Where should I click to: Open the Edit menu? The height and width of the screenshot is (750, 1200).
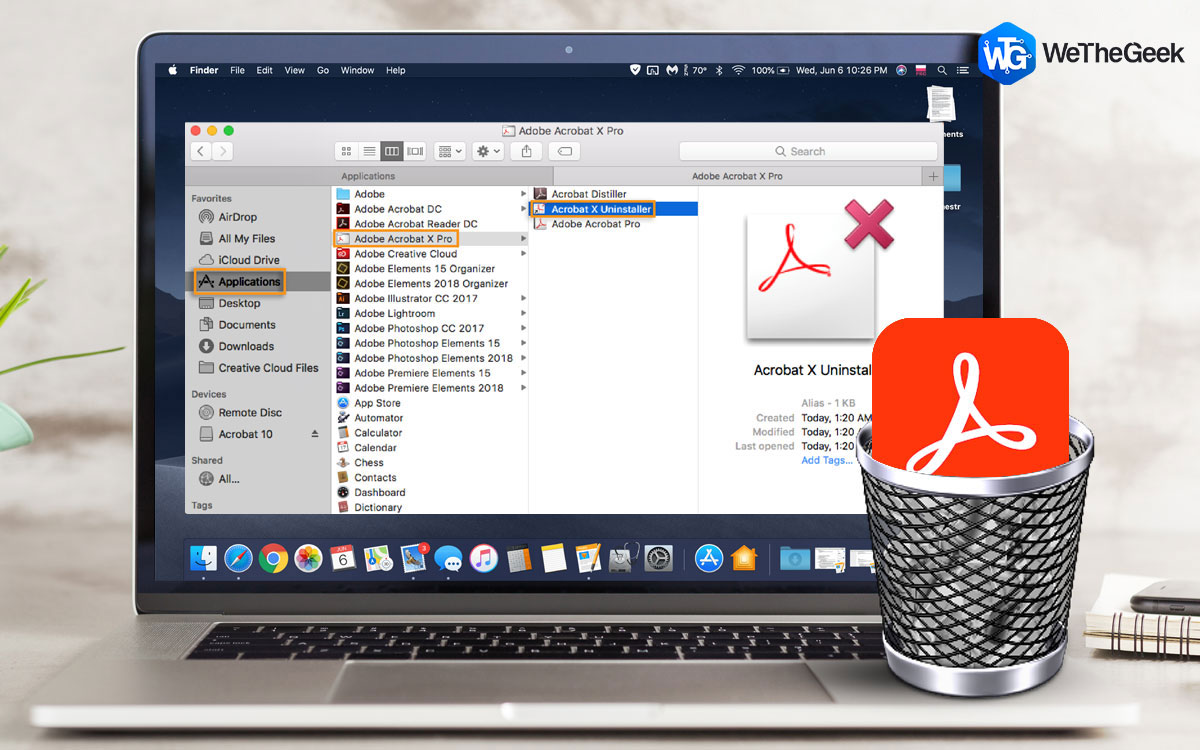(x=264, y=70)
